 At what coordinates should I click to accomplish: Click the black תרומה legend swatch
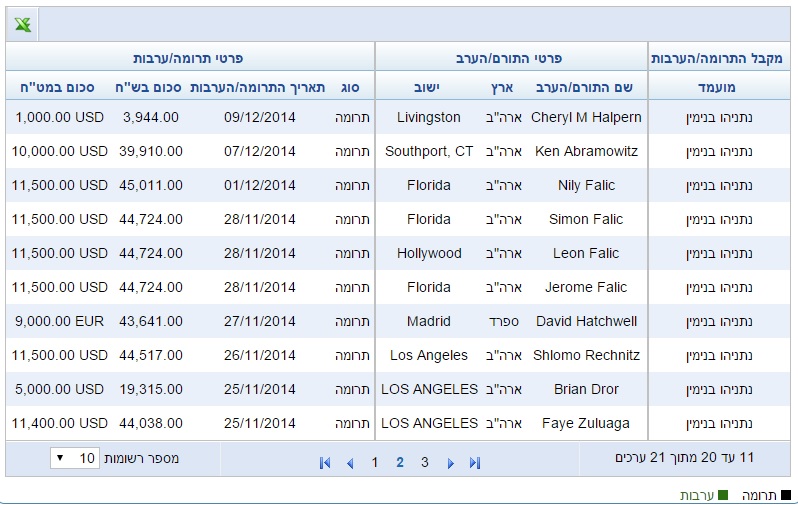point(786,495)
